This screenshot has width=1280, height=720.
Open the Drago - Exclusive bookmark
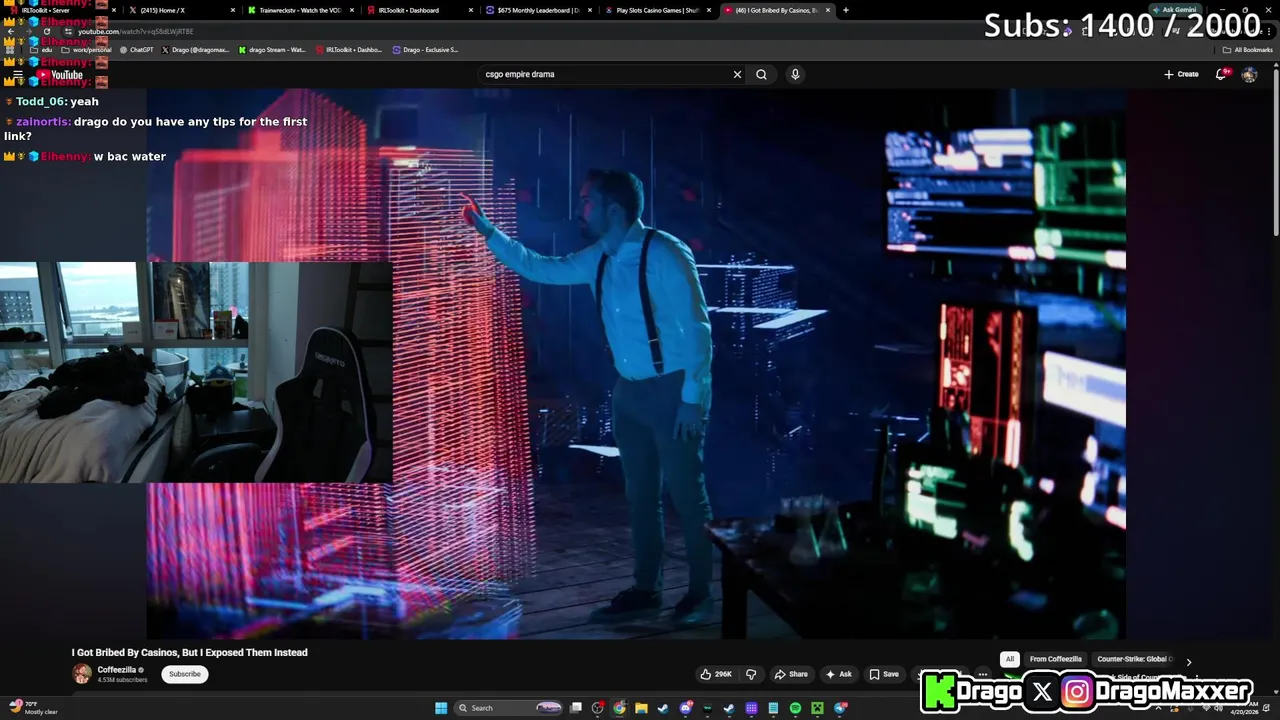tap(425, 49)
